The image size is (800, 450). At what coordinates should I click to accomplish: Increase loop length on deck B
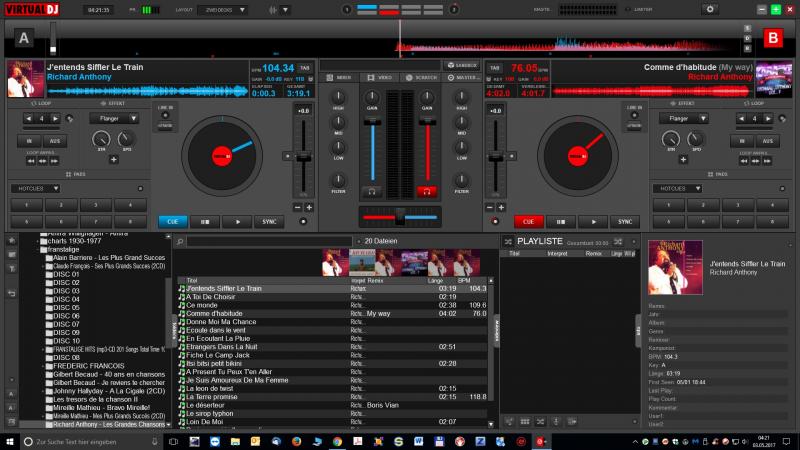point(768,118)
